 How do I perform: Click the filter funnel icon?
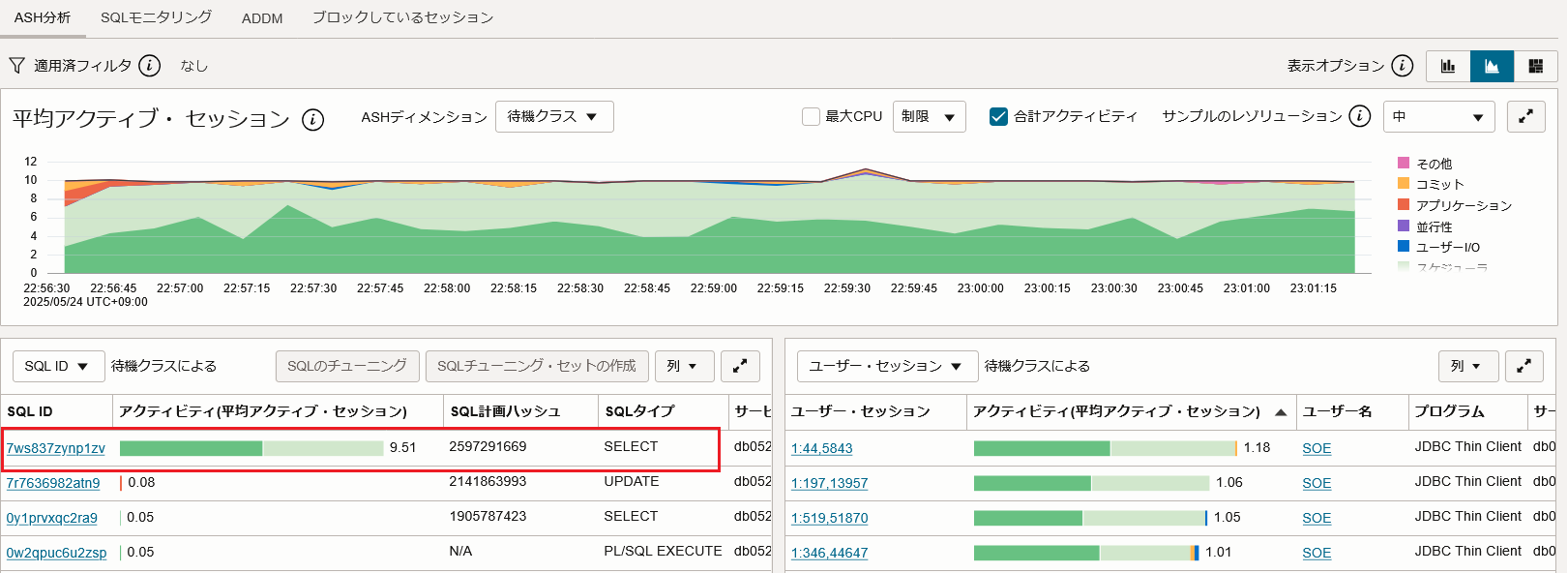16,65
